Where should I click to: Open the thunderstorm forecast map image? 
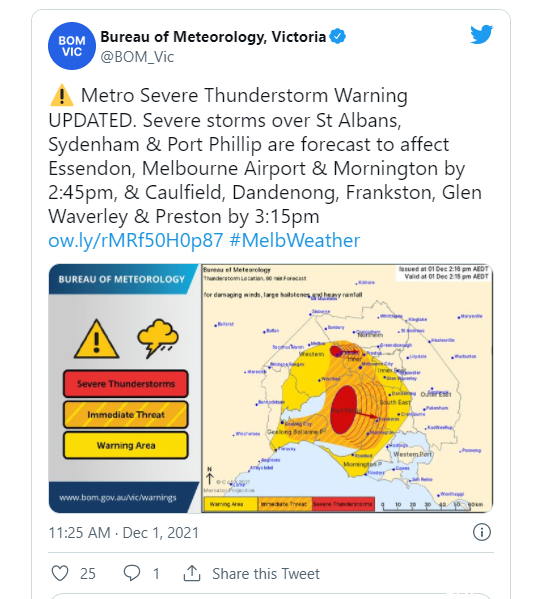point(347,388)
